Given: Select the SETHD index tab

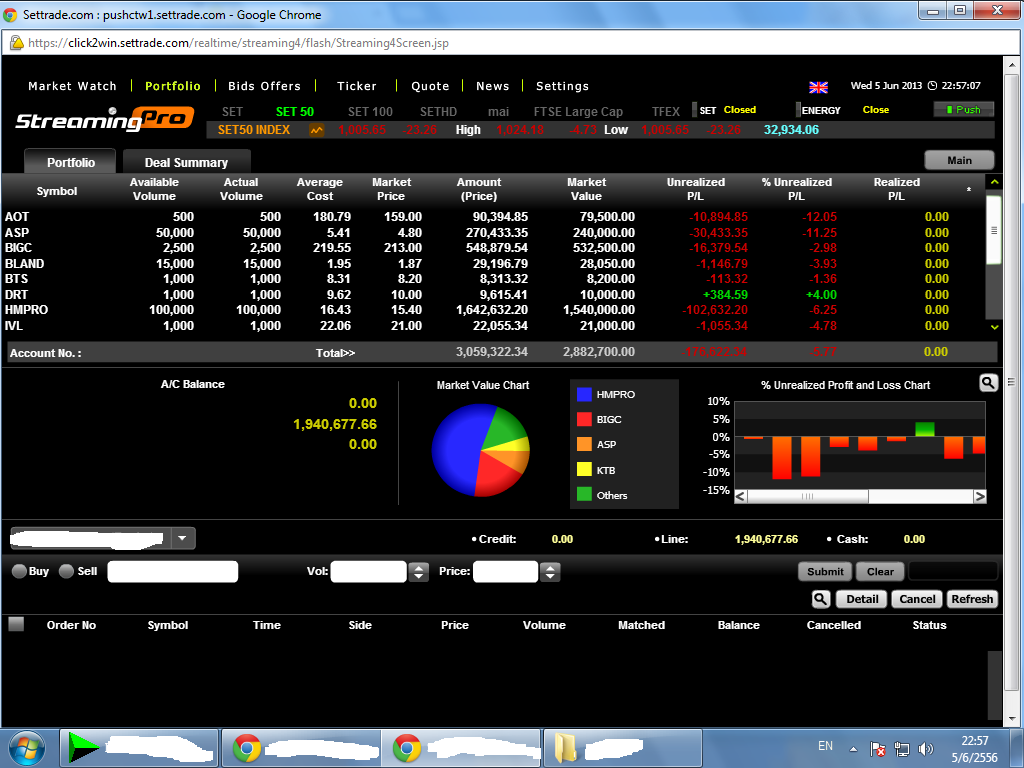Looking at the screenshot, I should 438,112.
